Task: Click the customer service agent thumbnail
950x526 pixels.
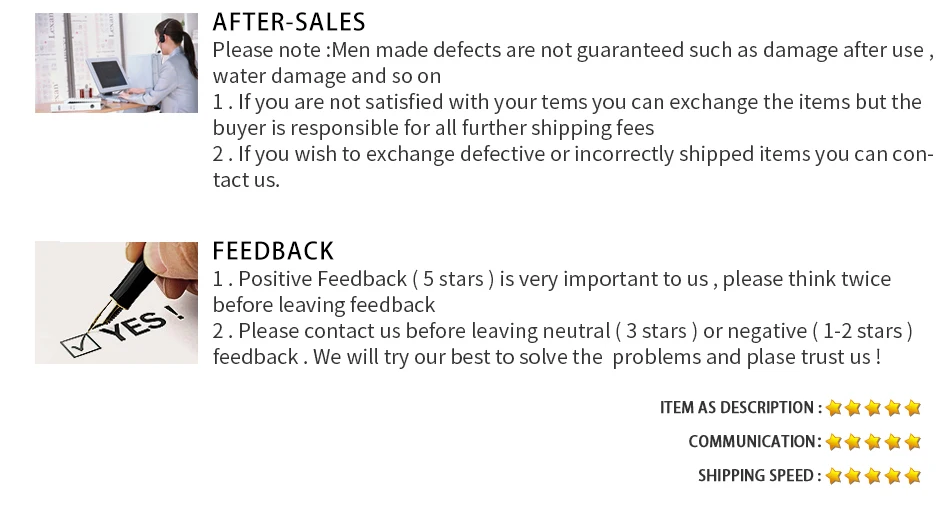Action: (x=116, y=63)
